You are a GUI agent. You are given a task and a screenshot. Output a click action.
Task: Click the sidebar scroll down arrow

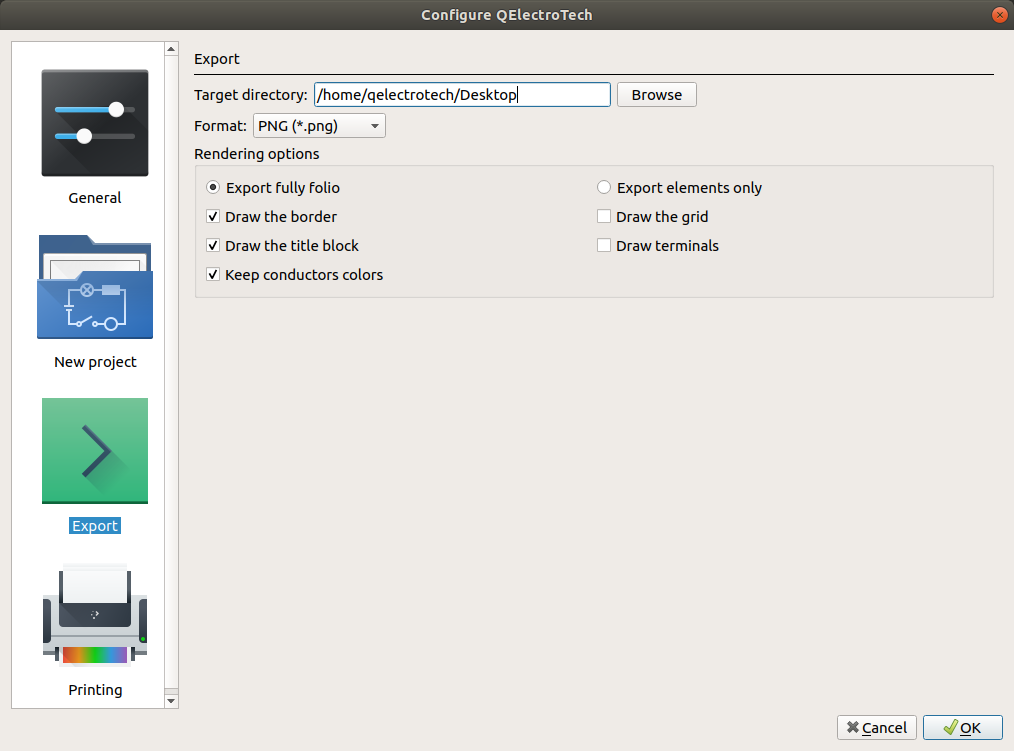click(x=171, y=701)
